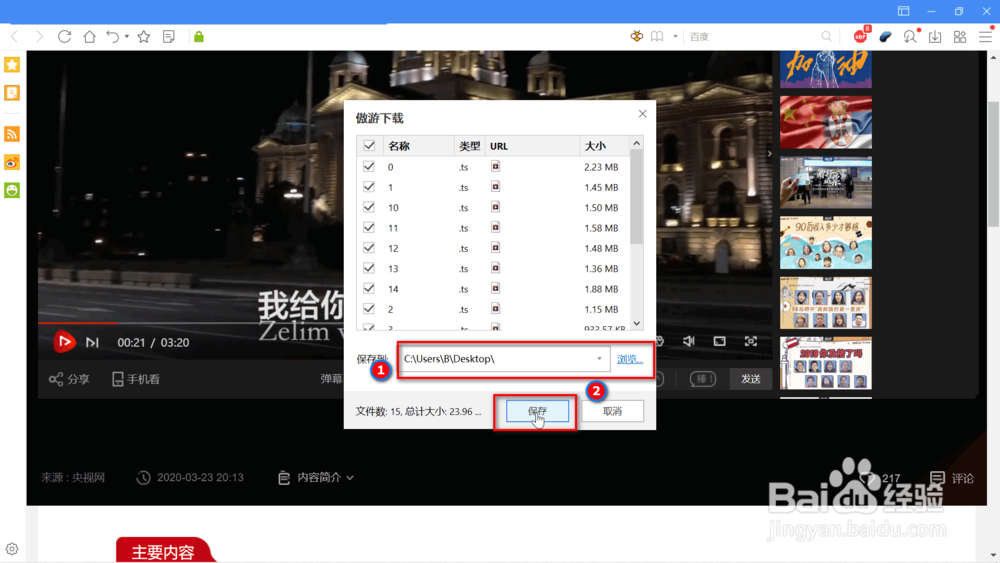Uncheck file 2 checkbox
Image resolution: width=1000 pixels, height=563 pixels.
point(369,309)
